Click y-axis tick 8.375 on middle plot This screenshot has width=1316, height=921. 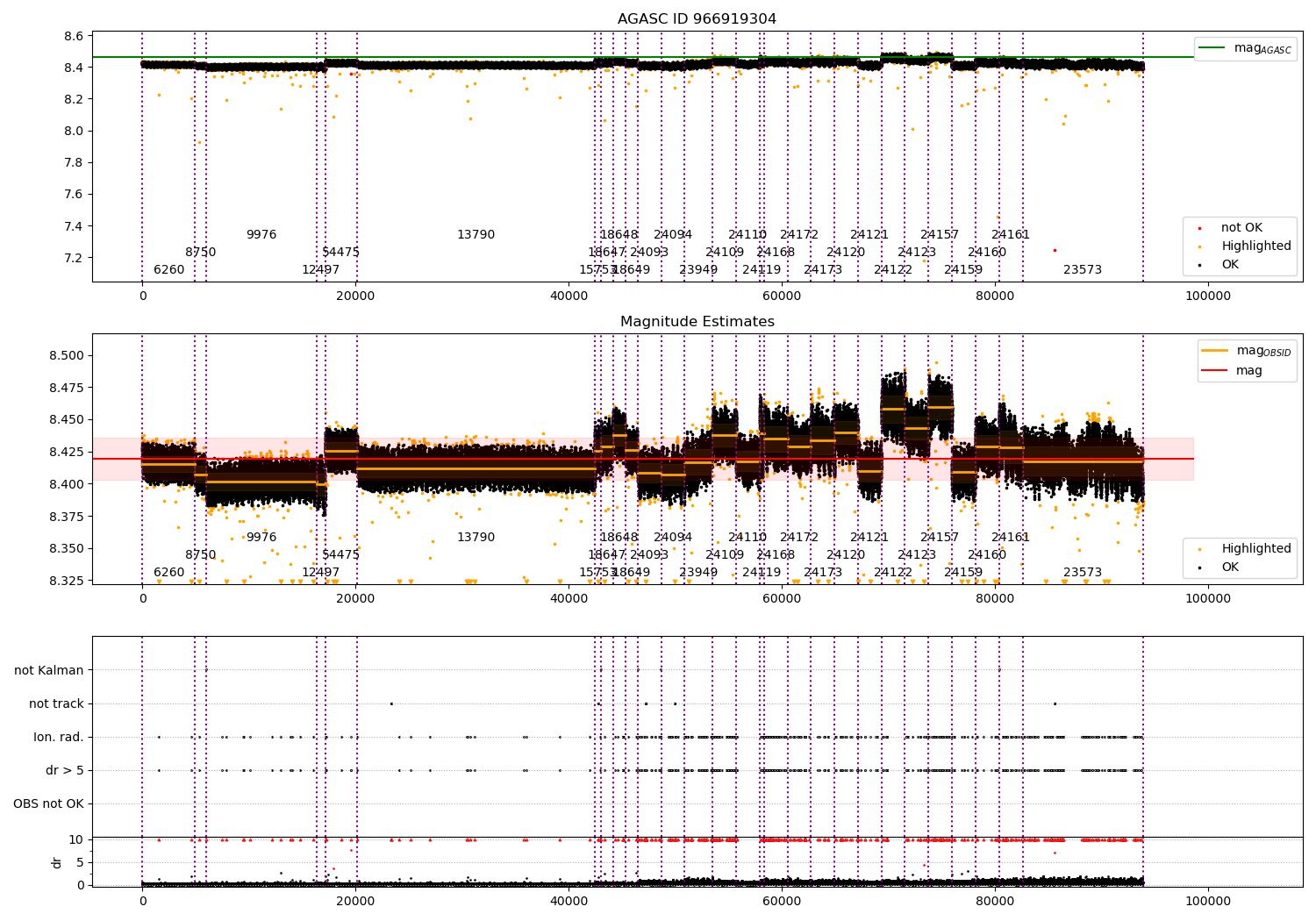pos(68,517)
